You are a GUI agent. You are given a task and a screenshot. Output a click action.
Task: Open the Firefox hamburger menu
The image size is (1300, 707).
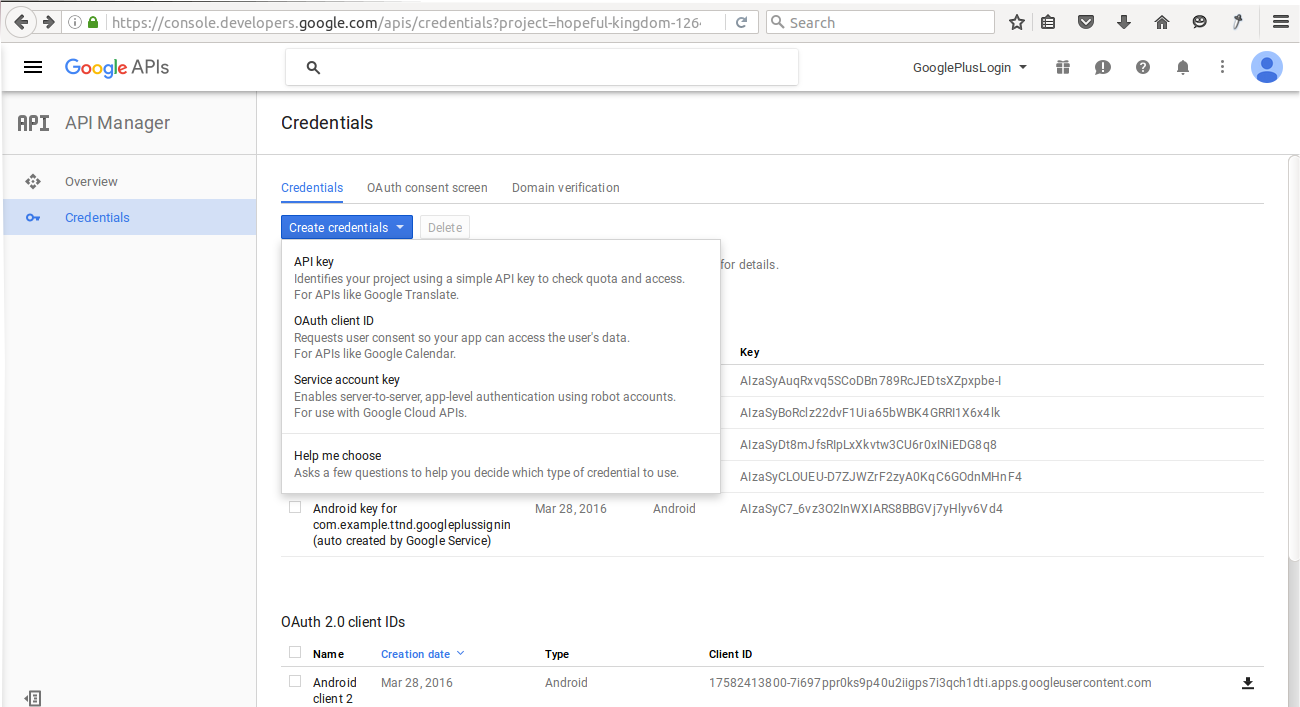tap(1281, 22)
